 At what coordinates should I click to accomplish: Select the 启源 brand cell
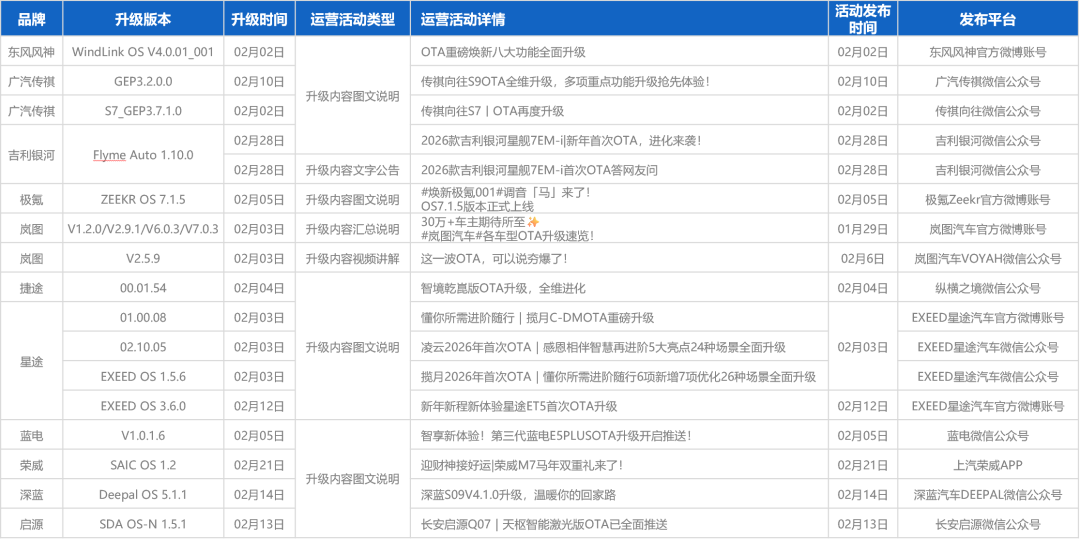tap(31, 524)
